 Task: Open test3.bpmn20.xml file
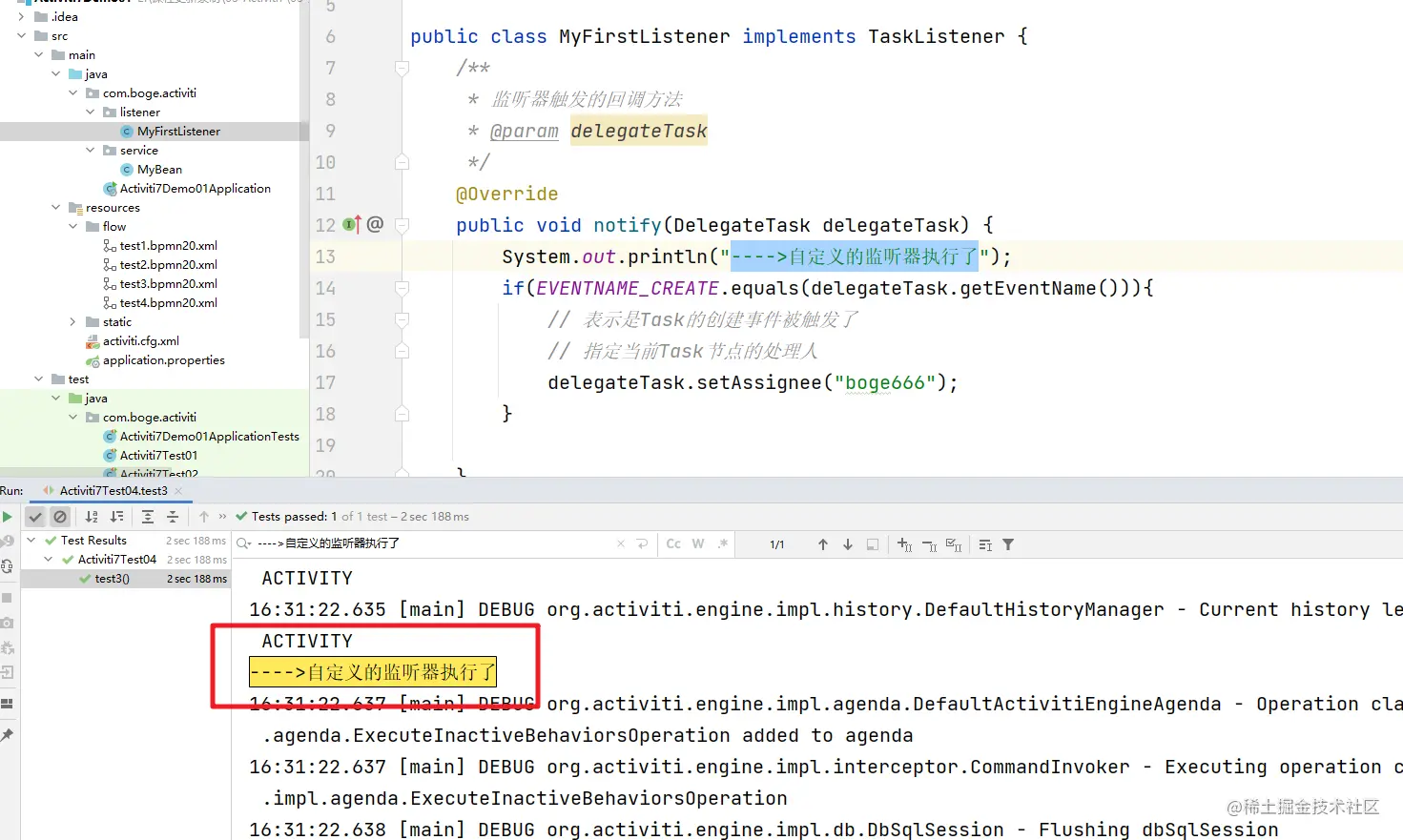[168, 284]
